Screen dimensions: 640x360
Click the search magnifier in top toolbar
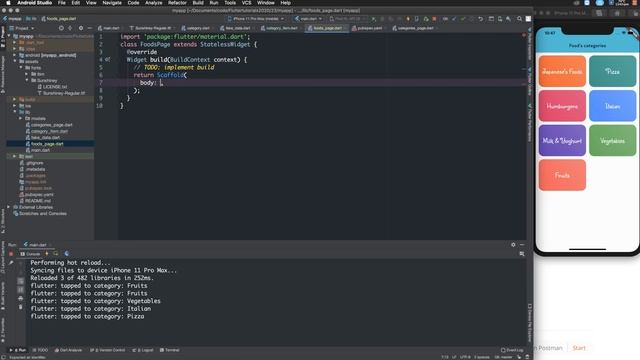click(519, 19)
